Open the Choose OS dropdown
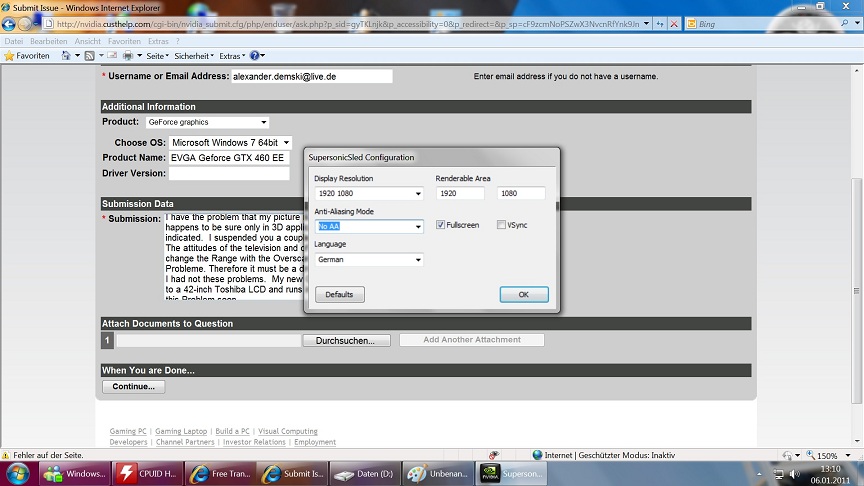Viewport: 864px width, 486px height. (x=230, y=143)
